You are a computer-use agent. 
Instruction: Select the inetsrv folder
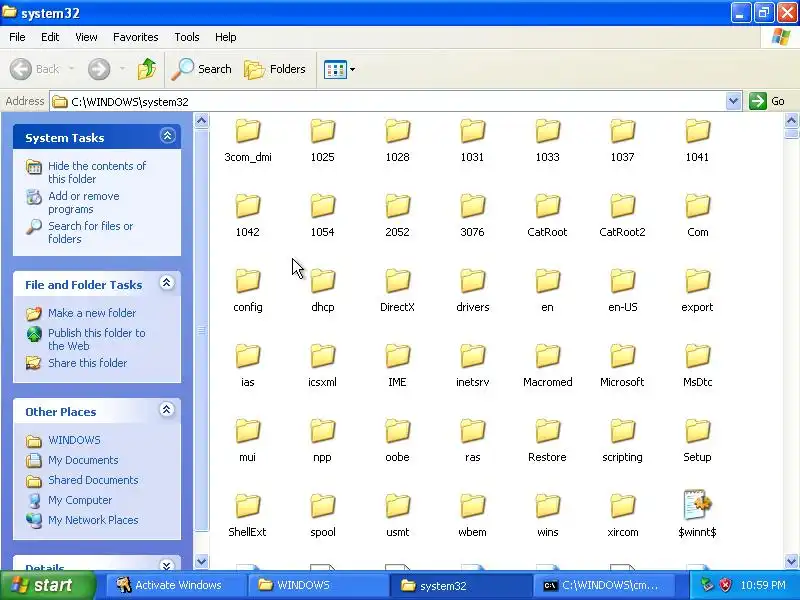point(472,366)
